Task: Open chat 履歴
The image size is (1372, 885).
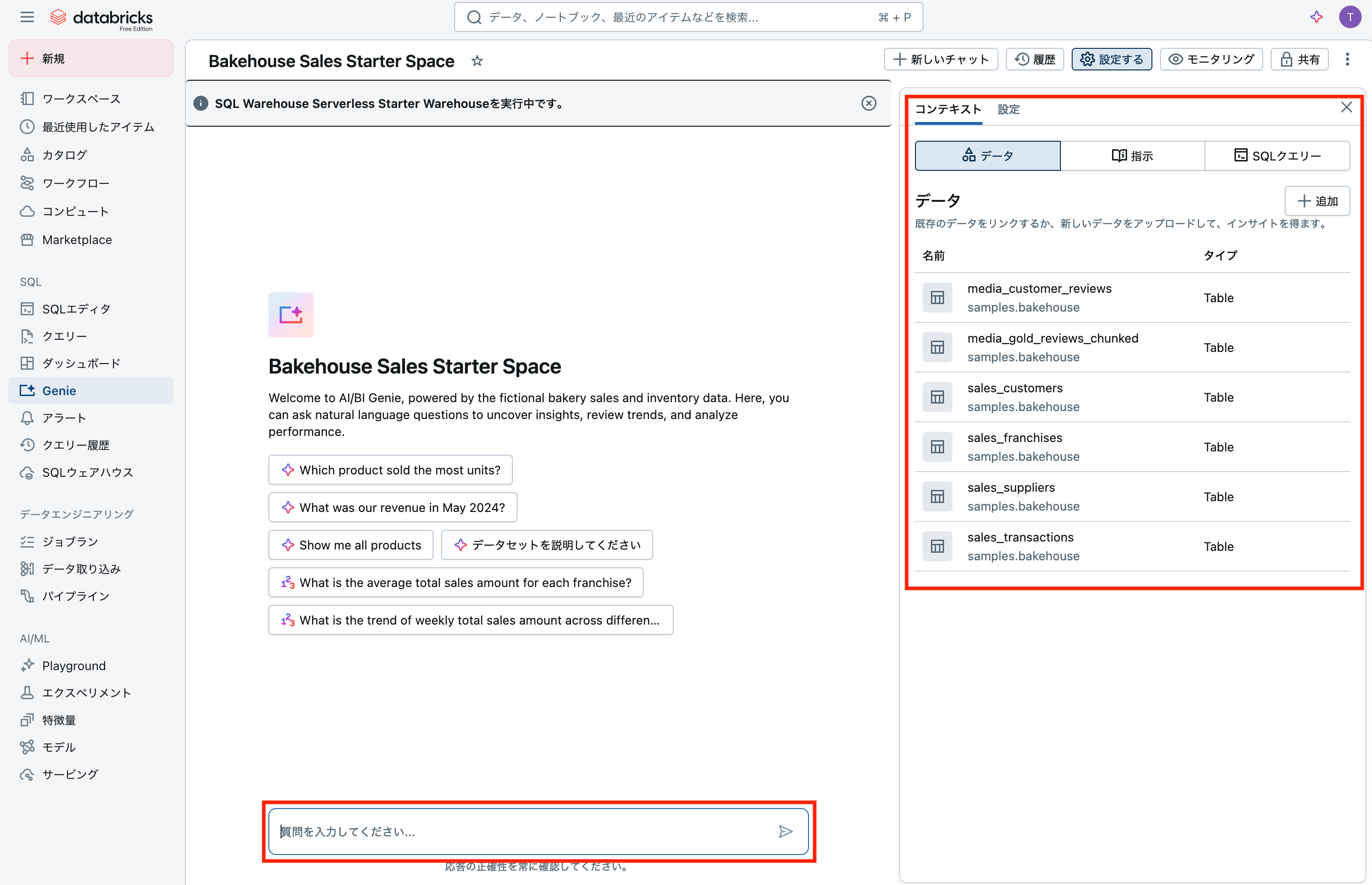Action: pos(1035,59)
